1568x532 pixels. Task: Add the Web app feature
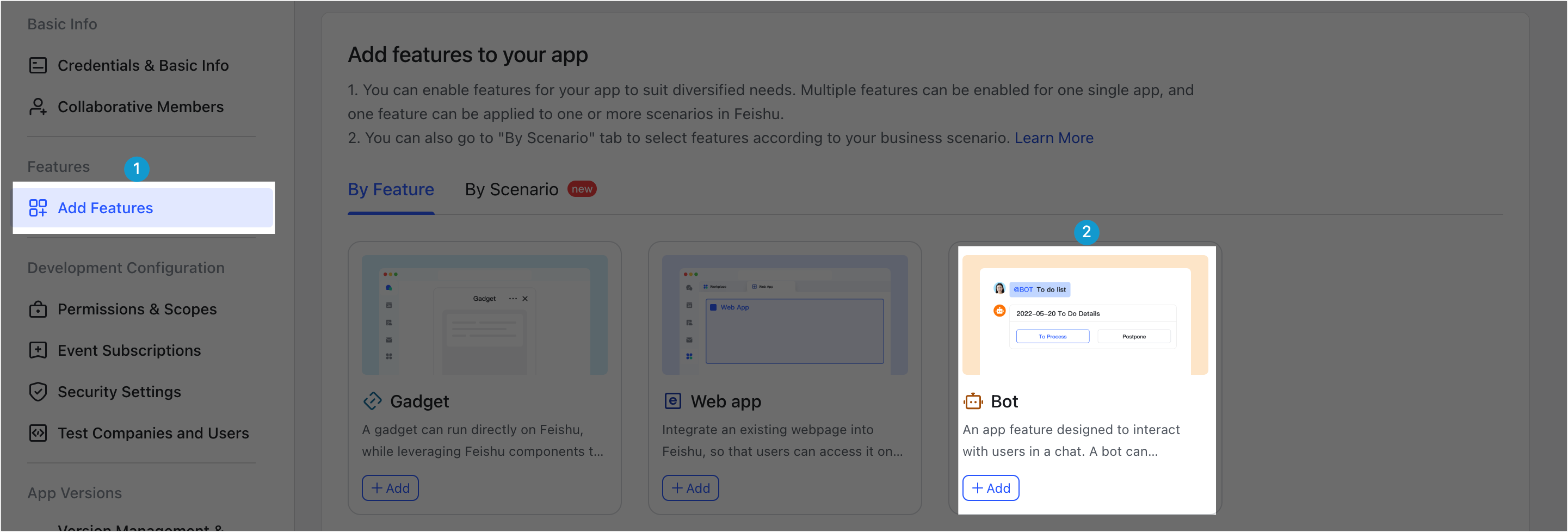(x=690, y=487)
